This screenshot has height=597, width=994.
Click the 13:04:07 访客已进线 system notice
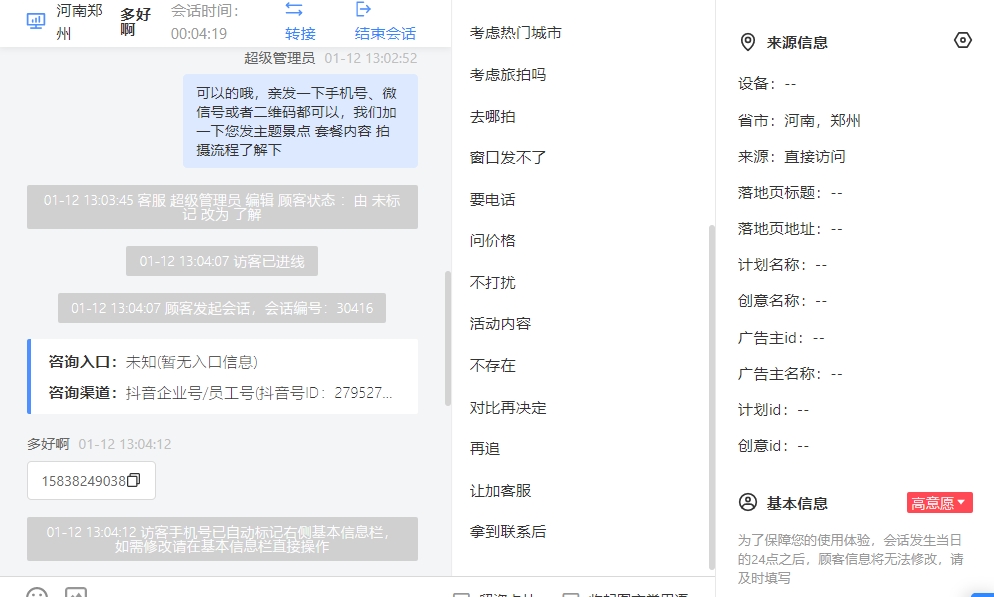coord(222,261)
